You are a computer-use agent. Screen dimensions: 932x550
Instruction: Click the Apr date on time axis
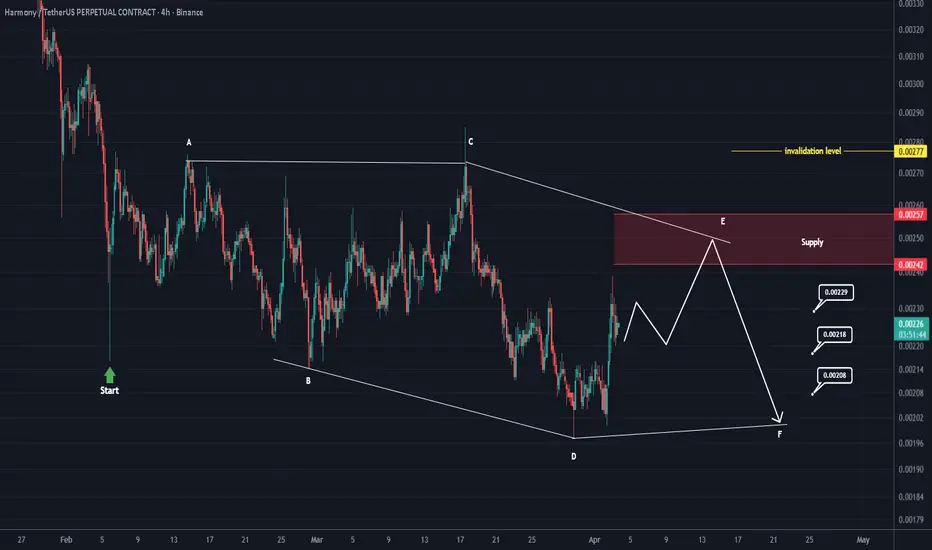point(594,540)
